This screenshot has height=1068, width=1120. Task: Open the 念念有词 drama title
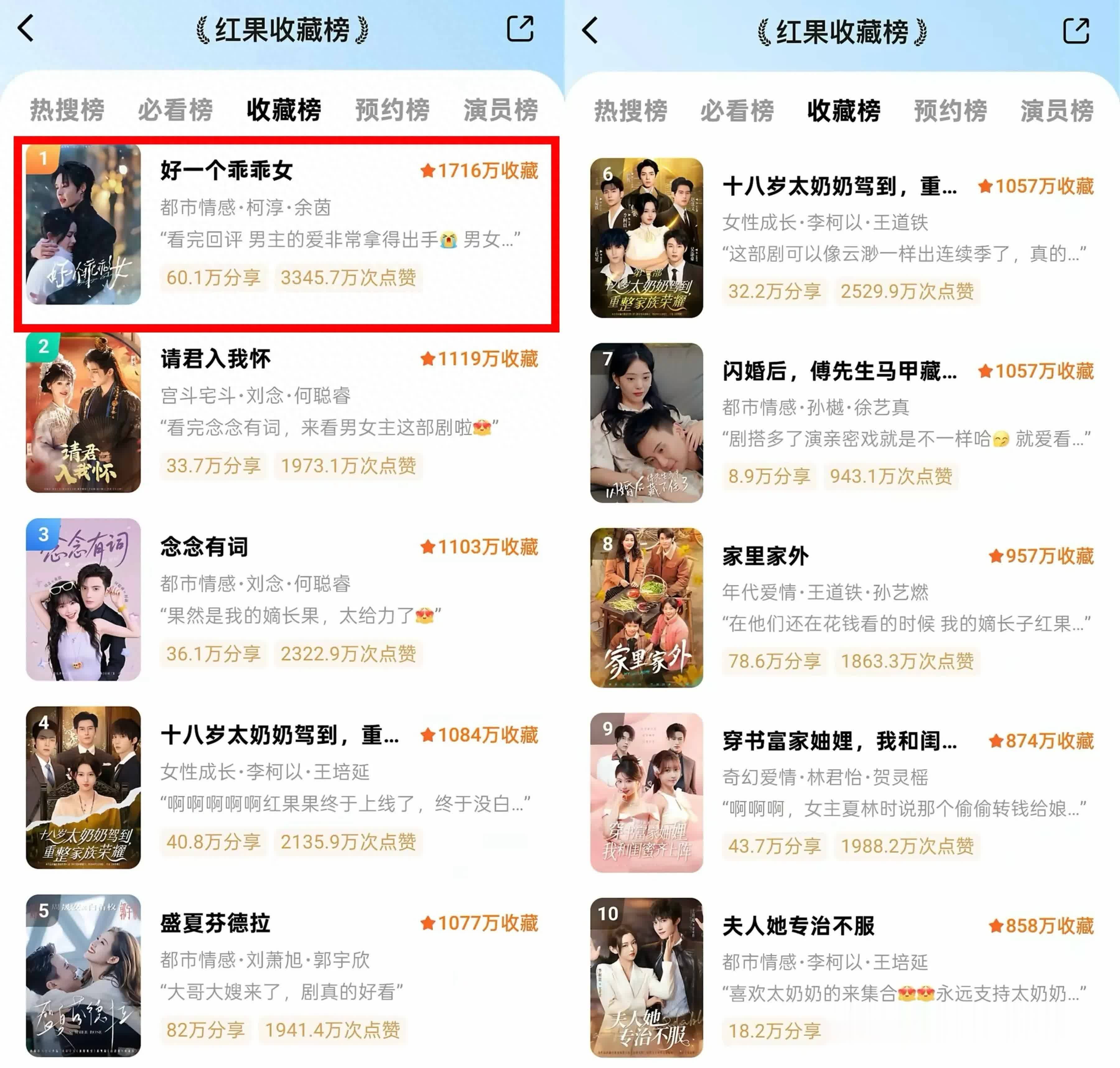[204, 547]
